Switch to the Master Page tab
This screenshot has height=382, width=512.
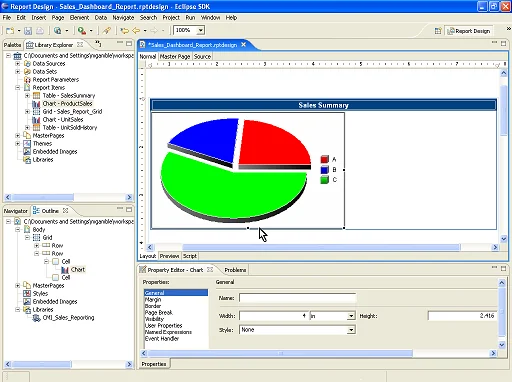[175, 57]
